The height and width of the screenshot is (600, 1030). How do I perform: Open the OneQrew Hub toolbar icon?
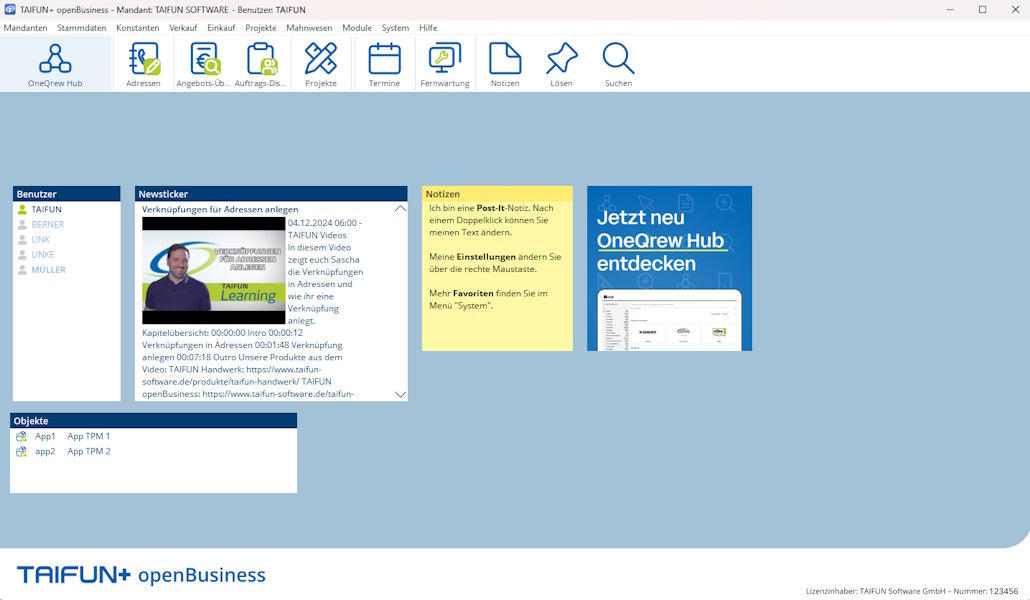coord(55,64)
